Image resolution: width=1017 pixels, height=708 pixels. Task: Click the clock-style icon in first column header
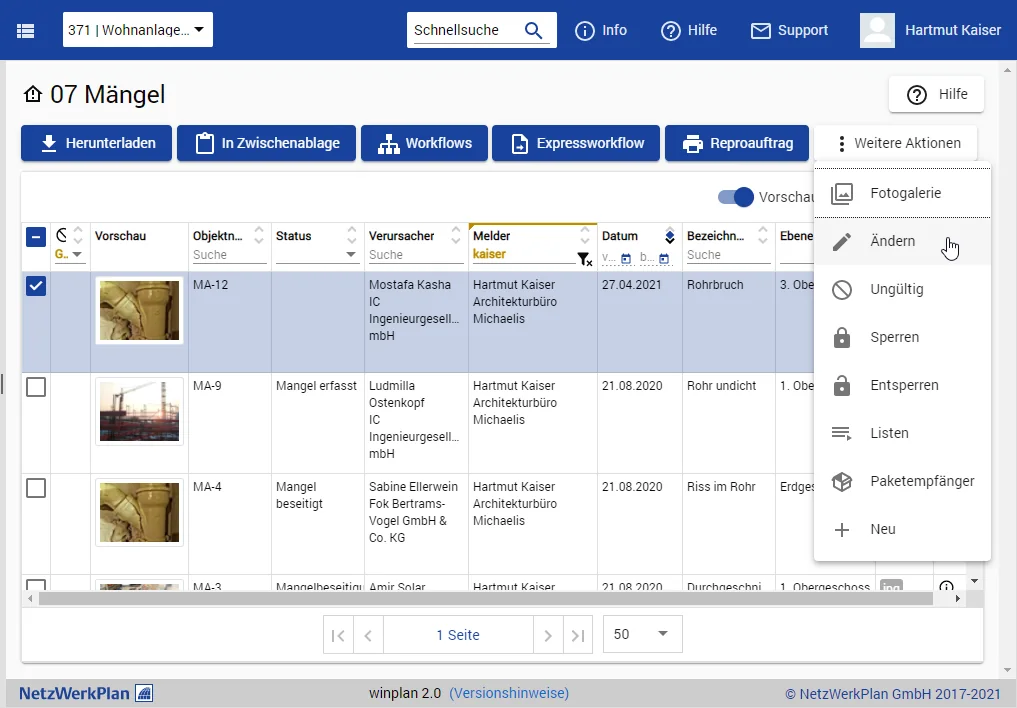point(62,235)
